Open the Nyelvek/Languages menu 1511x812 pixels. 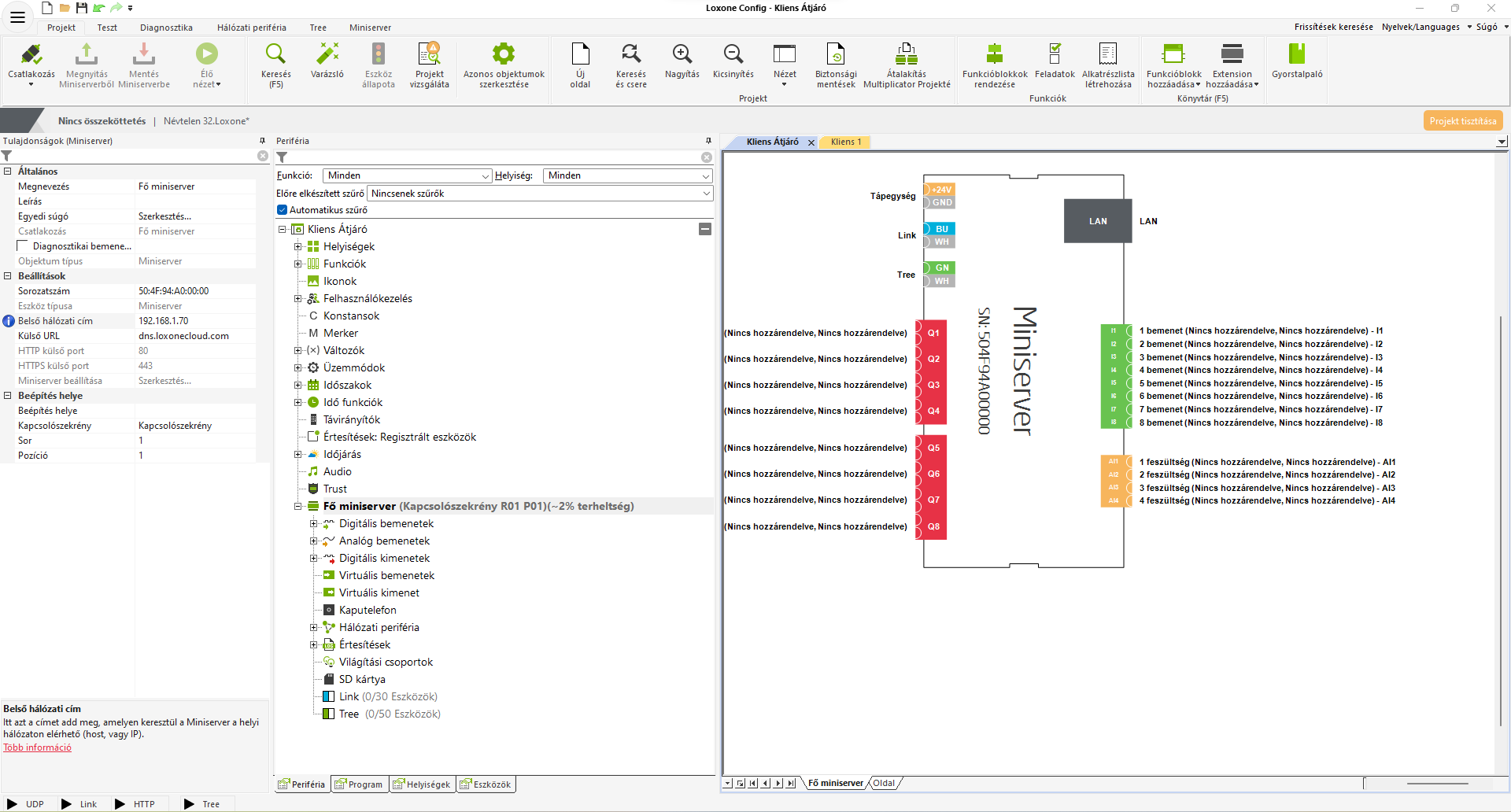point(1426,27)
